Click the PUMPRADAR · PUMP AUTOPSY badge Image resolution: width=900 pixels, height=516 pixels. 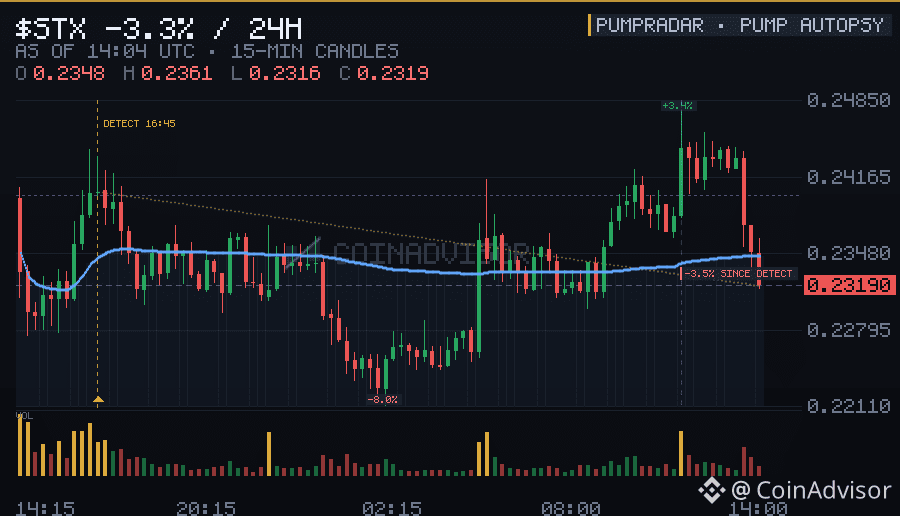(x=740, y=25)
